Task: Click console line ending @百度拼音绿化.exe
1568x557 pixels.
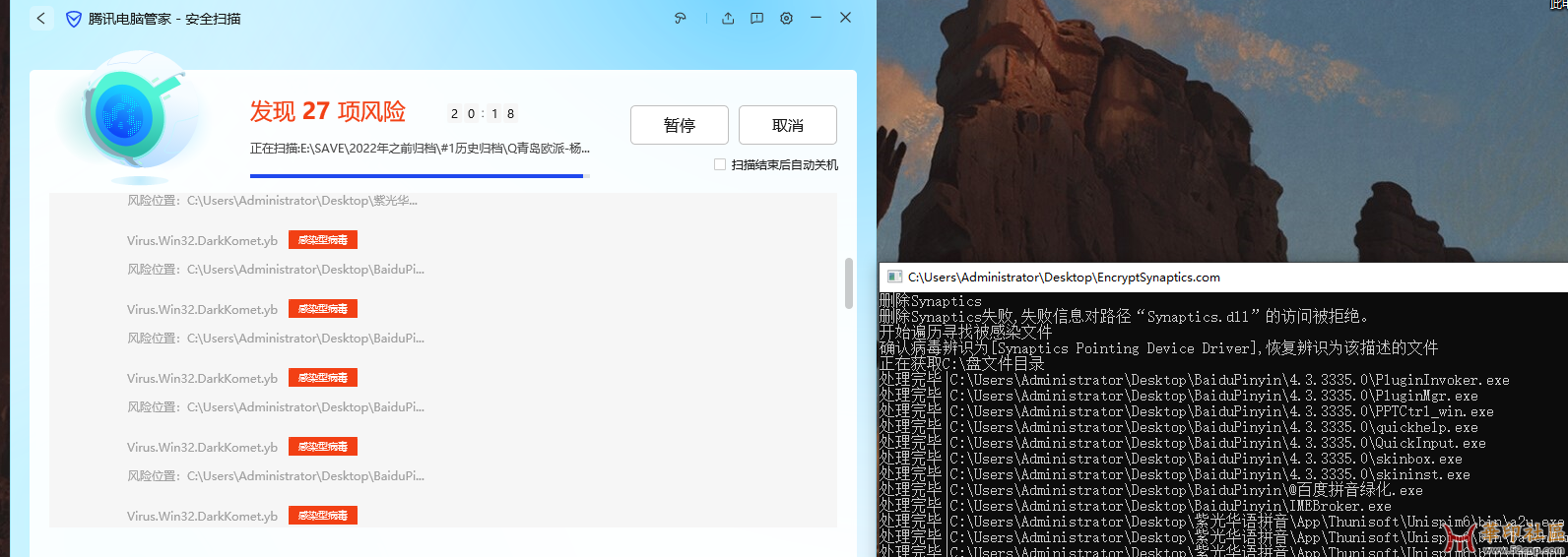Action: 1151,490
